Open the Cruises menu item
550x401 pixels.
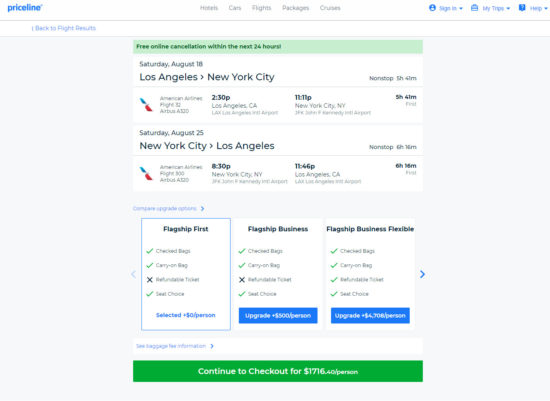(x=330, y=8)
